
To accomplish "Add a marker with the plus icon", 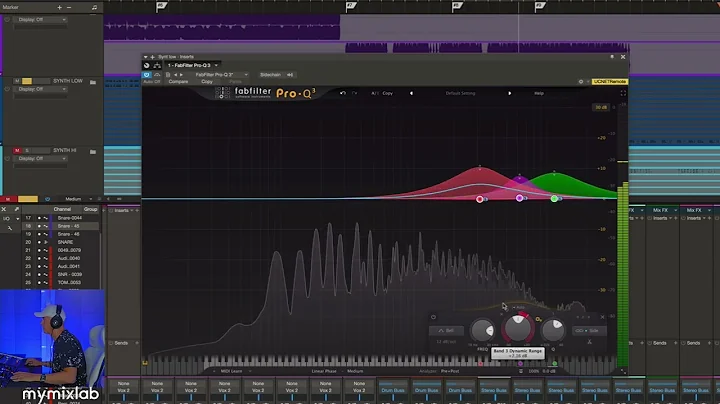I will tap(59, 7).
